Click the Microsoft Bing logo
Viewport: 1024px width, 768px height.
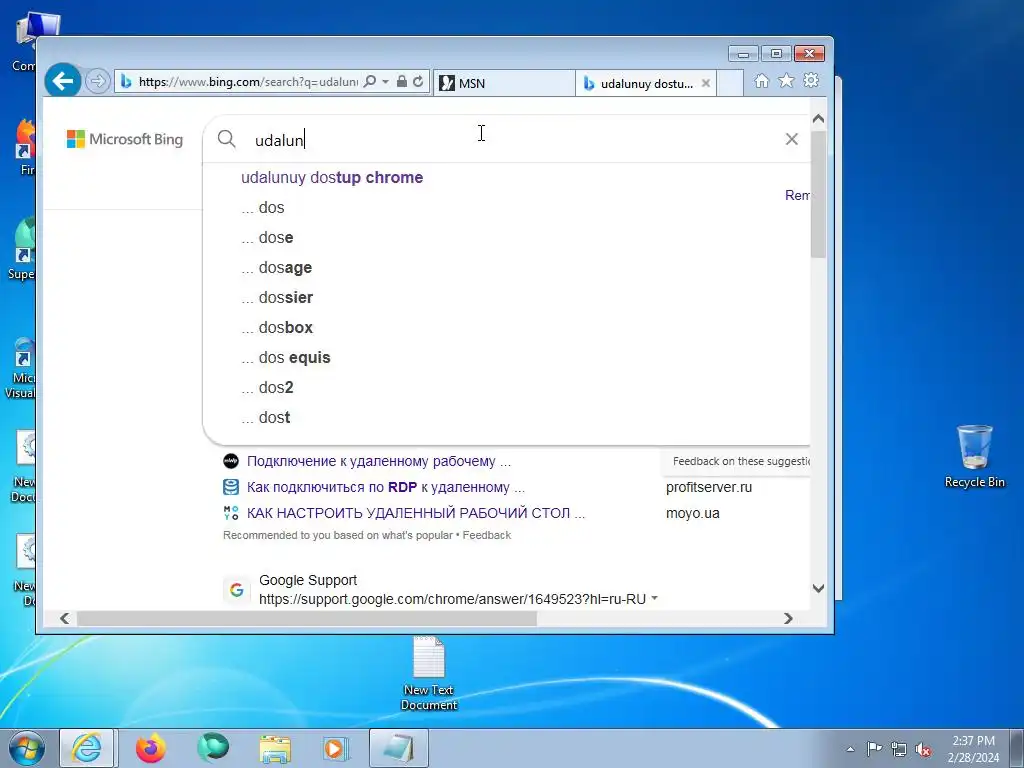125,139
